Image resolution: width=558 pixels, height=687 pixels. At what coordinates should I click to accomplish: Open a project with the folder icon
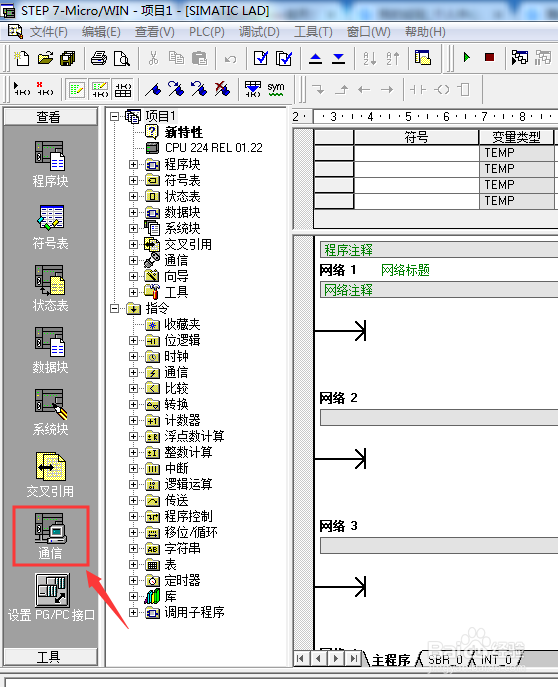coord(45,58)
